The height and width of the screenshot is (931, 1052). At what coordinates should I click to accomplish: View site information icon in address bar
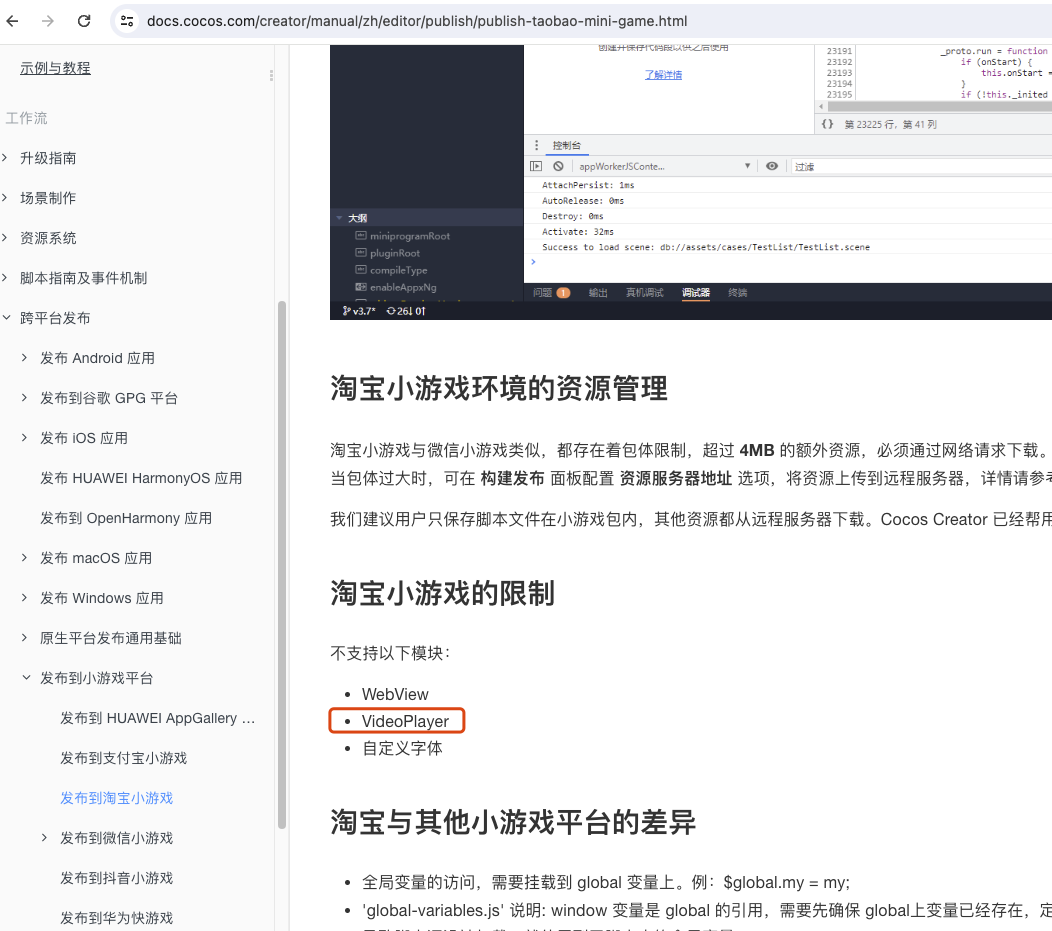click(x=127, y=21)
